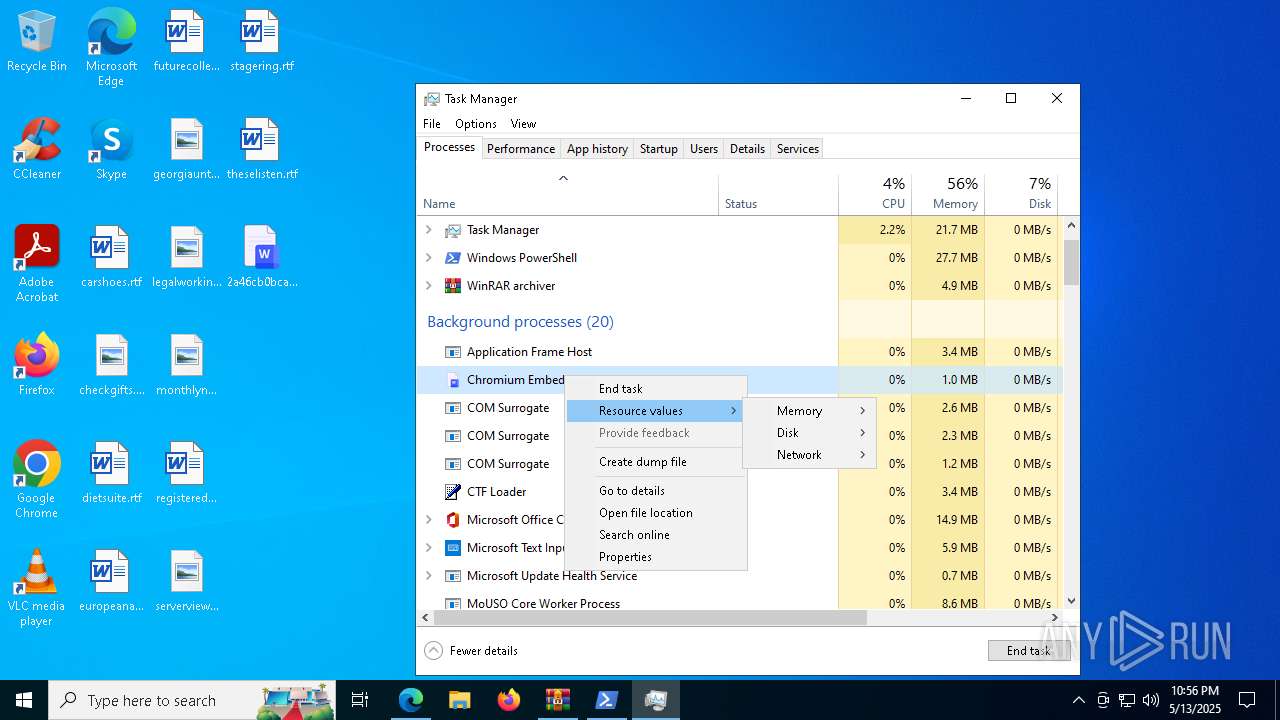Select dietsuite.rtf file on desktop
The width and height of the screenshot is (1280, 720).
[x=111, y=474]
